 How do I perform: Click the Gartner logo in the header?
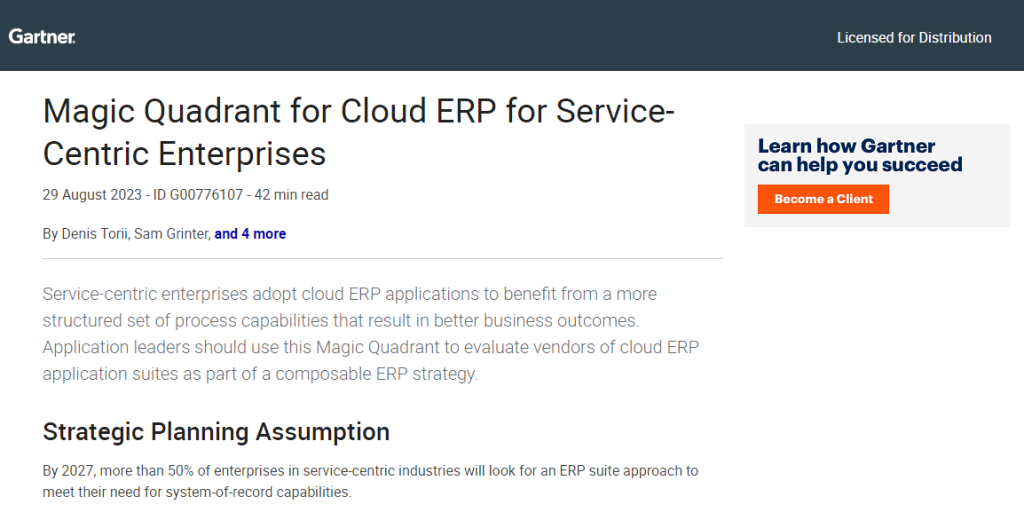tap(42, 37)
